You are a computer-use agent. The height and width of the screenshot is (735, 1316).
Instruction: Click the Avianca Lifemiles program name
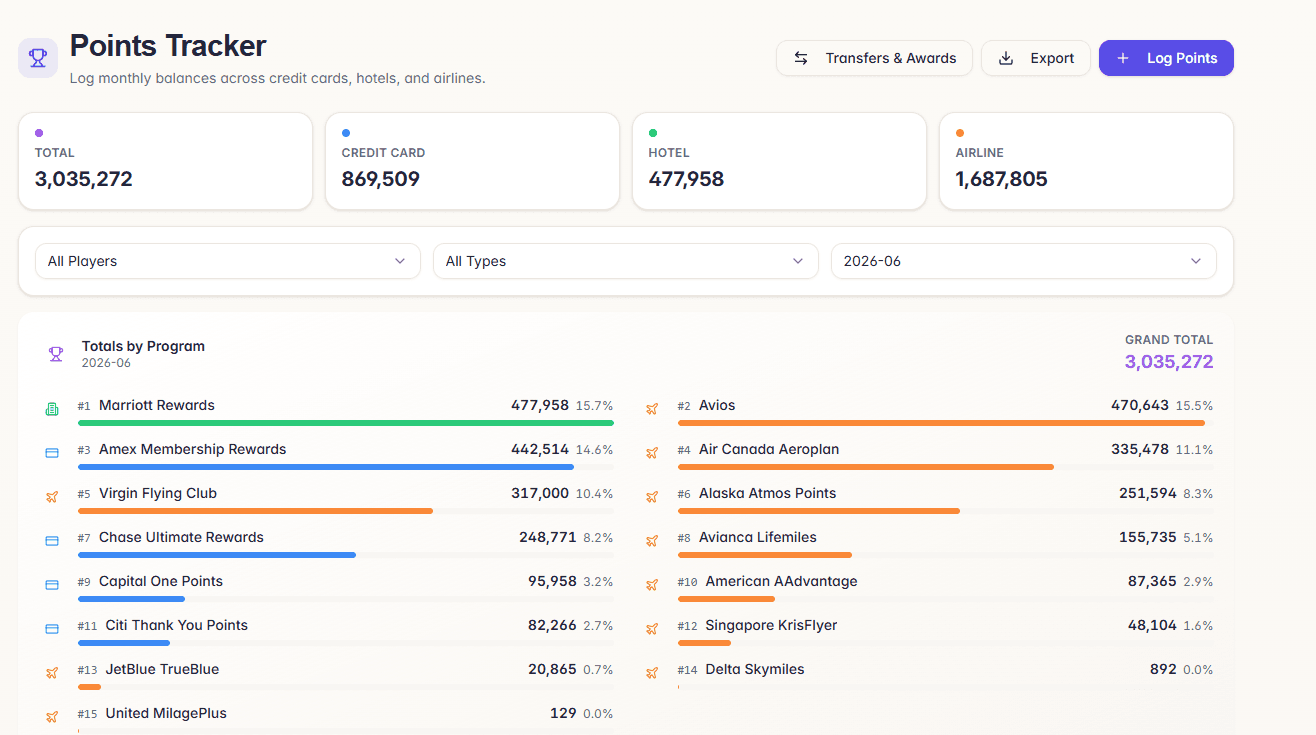click(758, 537)
